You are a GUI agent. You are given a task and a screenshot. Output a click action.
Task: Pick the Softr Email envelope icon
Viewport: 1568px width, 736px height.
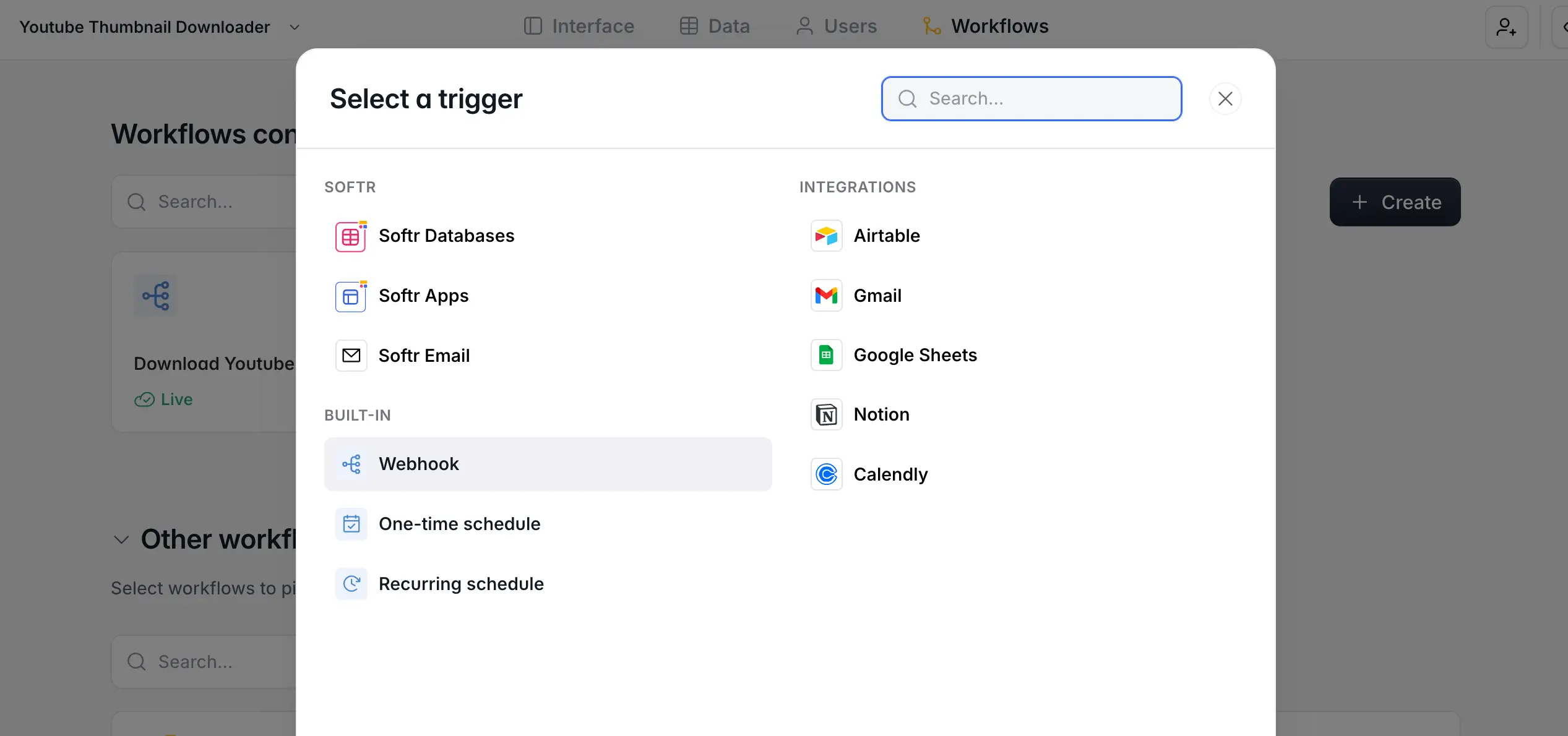pos(351,356)
